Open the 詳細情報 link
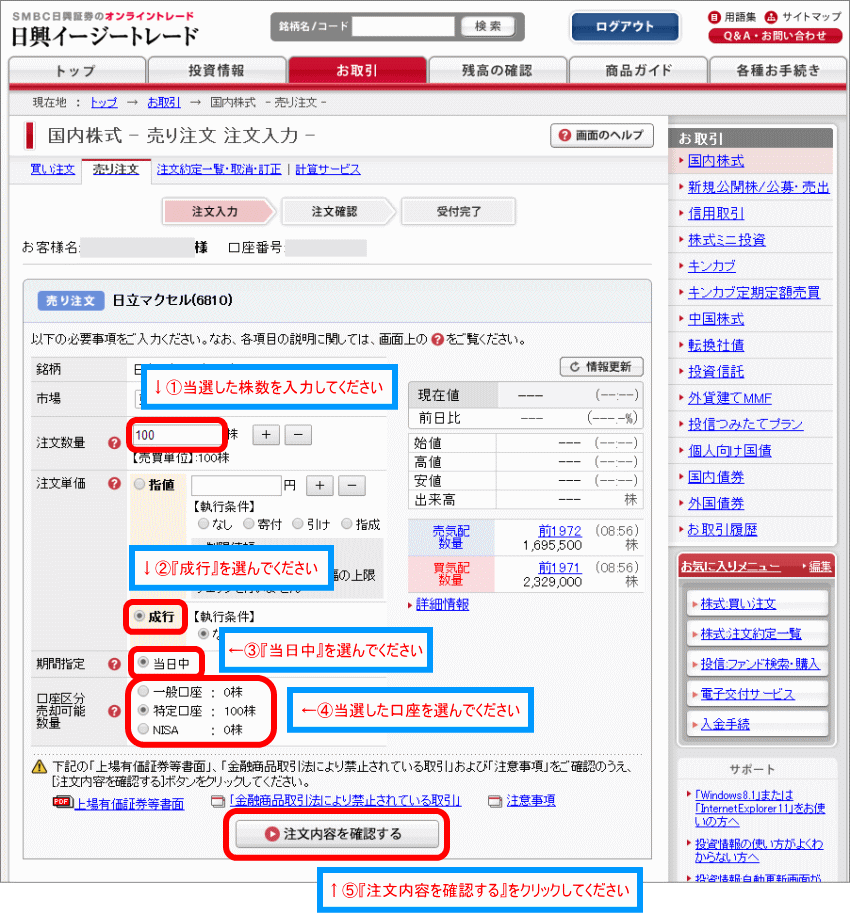The image size is (850, 913). (x=442, y=604)
